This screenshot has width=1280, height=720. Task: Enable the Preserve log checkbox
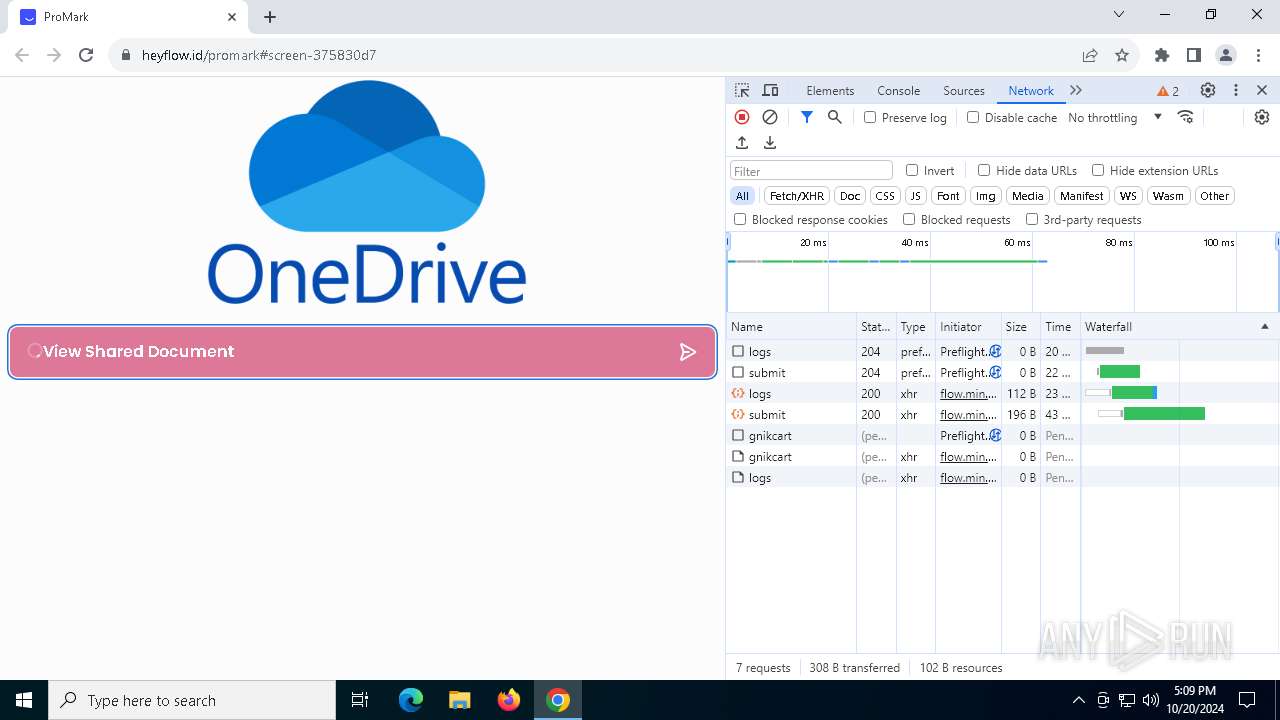coord(870,117)
